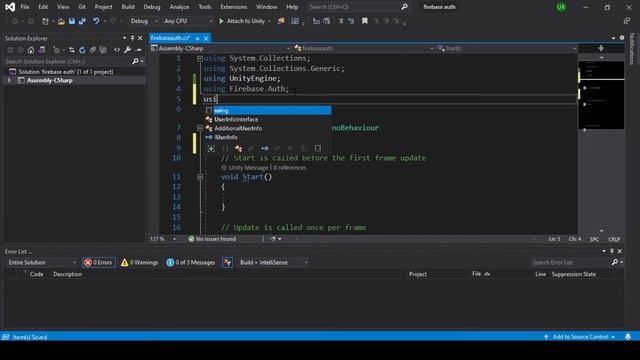Image resolution: width=640 pixels, height=360 pixels.
Task: Click the Solution Explorer Properties wrench icon
Action: [x=127, y=50]
